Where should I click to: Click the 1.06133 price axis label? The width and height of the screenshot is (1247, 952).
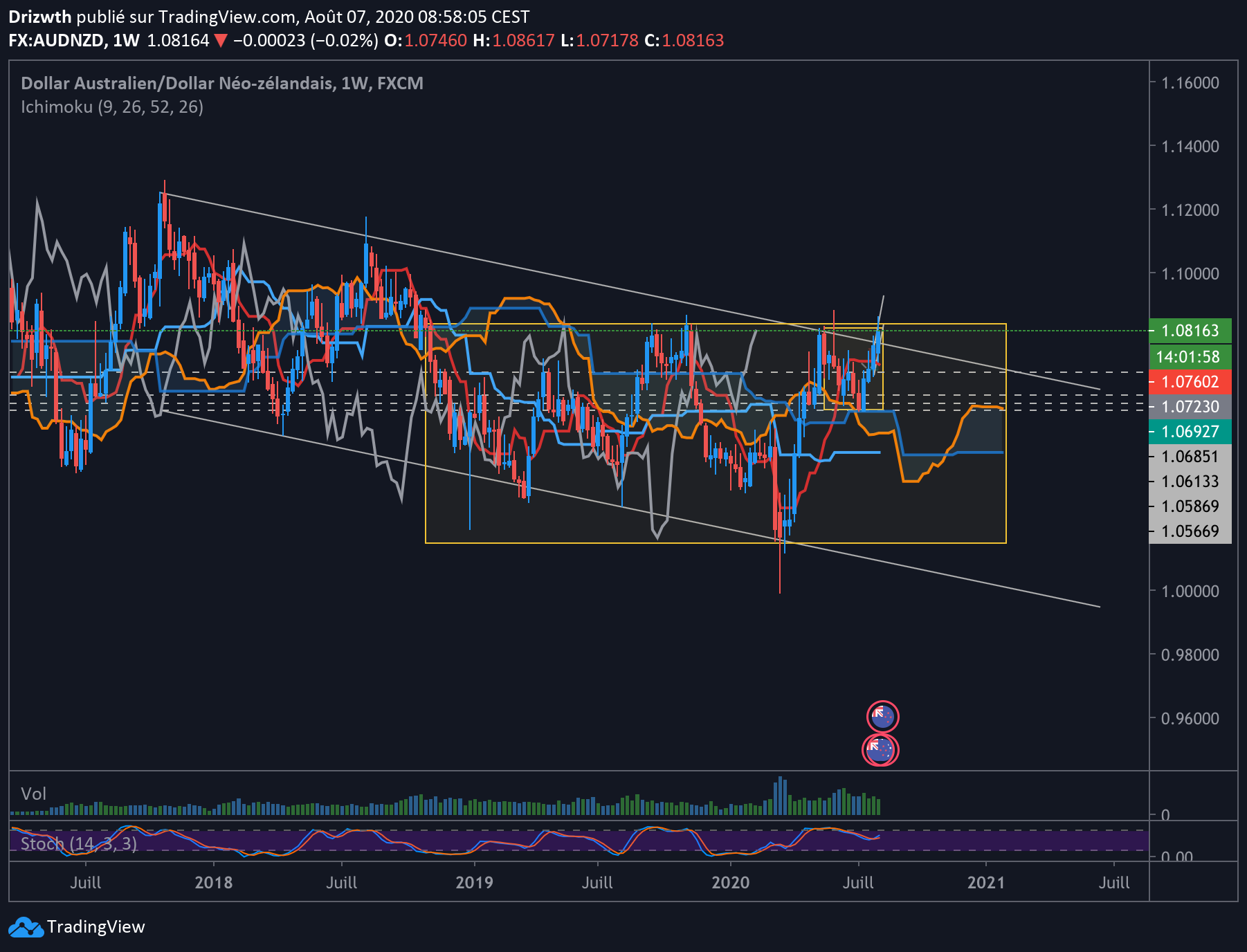(1190, 482)
